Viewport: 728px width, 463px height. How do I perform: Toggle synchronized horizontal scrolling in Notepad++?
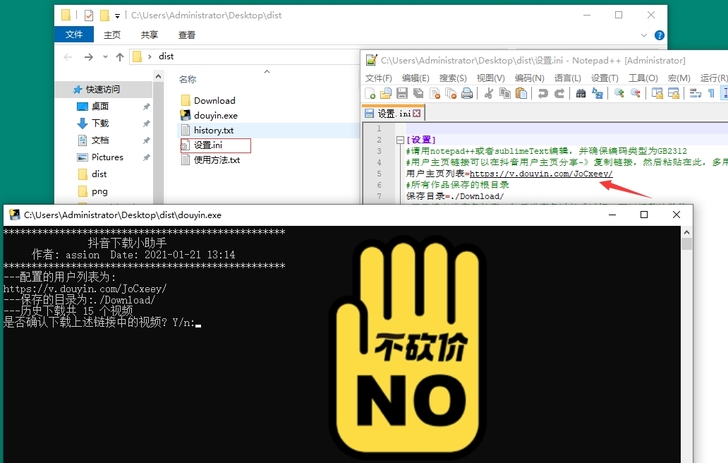(x=673, y=93)
